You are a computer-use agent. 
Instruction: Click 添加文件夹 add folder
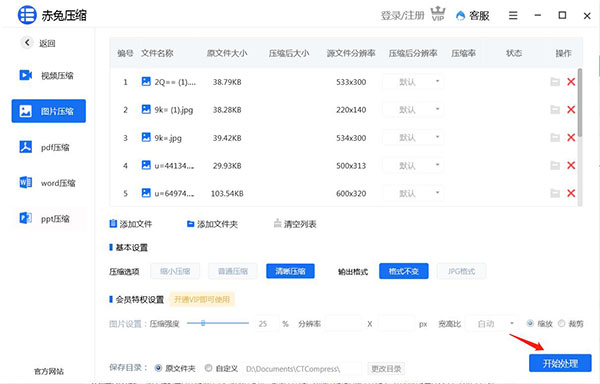(x=212, y=224)
